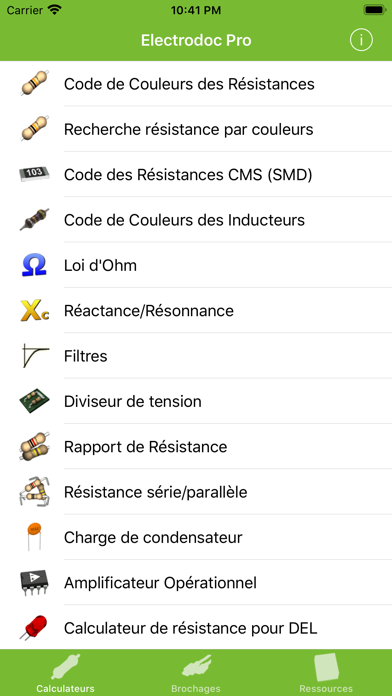Viewport: 392px width, 696px height.
Task: Switch to the Ressources tab
Action: tap(326, 673)
